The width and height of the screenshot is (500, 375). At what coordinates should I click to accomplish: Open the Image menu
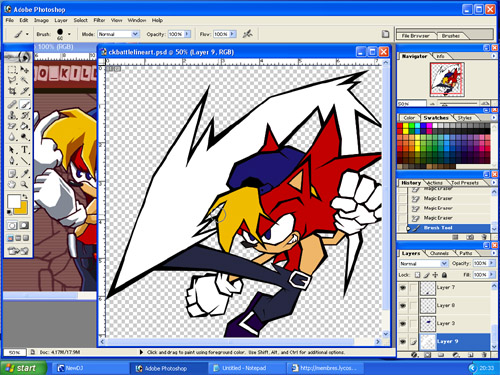[x=41, y=20]
